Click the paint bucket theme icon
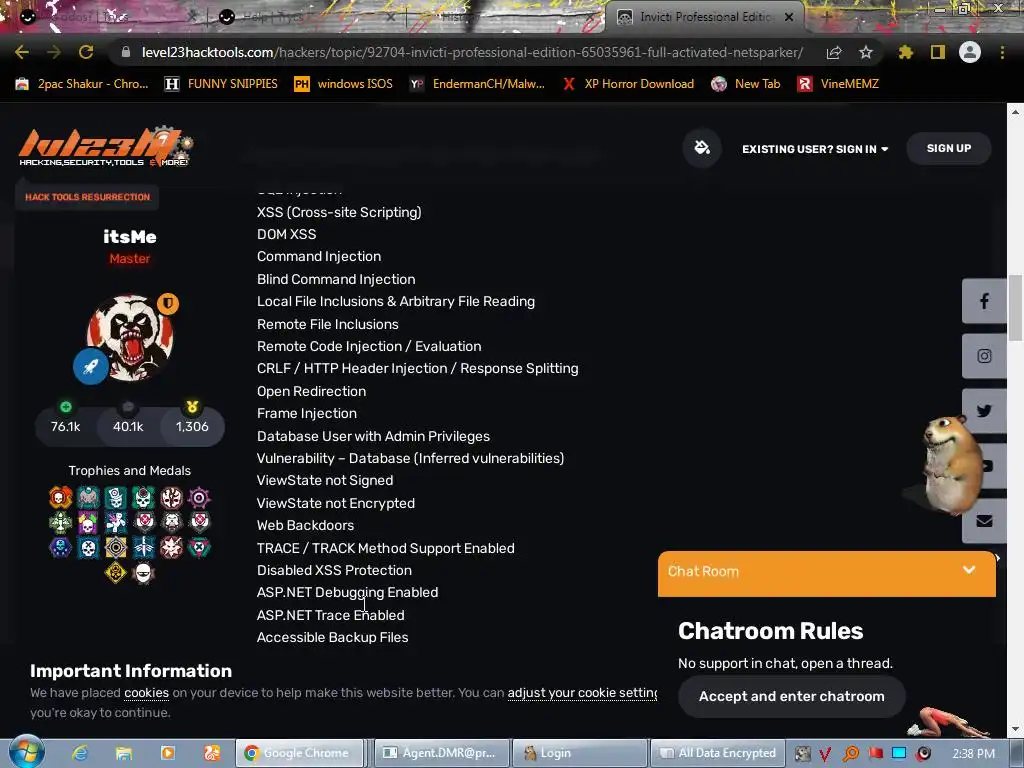The height and width of the screenshot is (768, 1024). click(x=702, y=148)
